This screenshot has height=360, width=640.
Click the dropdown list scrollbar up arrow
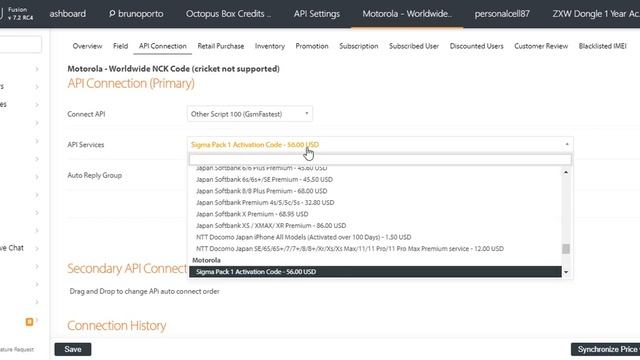pos(566,173)
